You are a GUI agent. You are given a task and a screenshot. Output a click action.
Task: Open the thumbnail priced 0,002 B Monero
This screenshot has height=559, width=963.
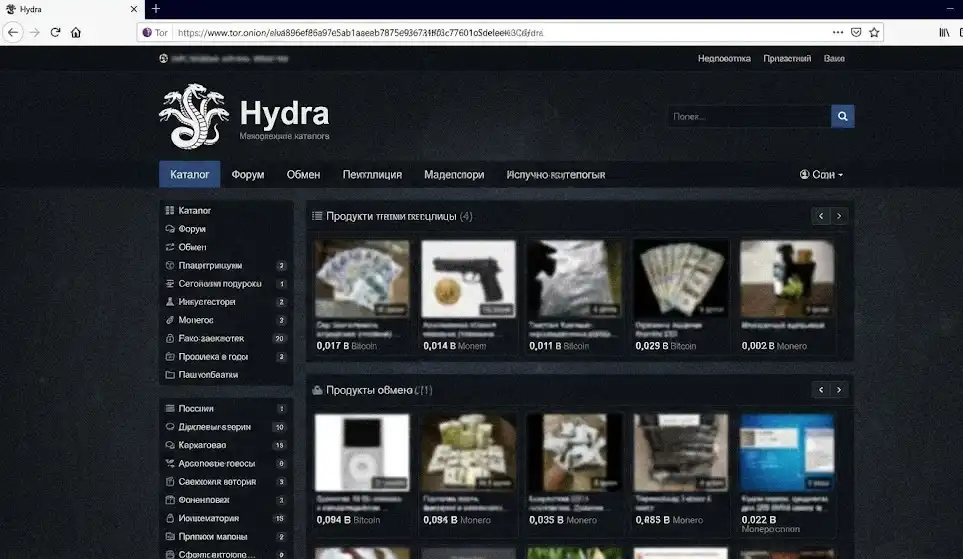pos(787,278)
